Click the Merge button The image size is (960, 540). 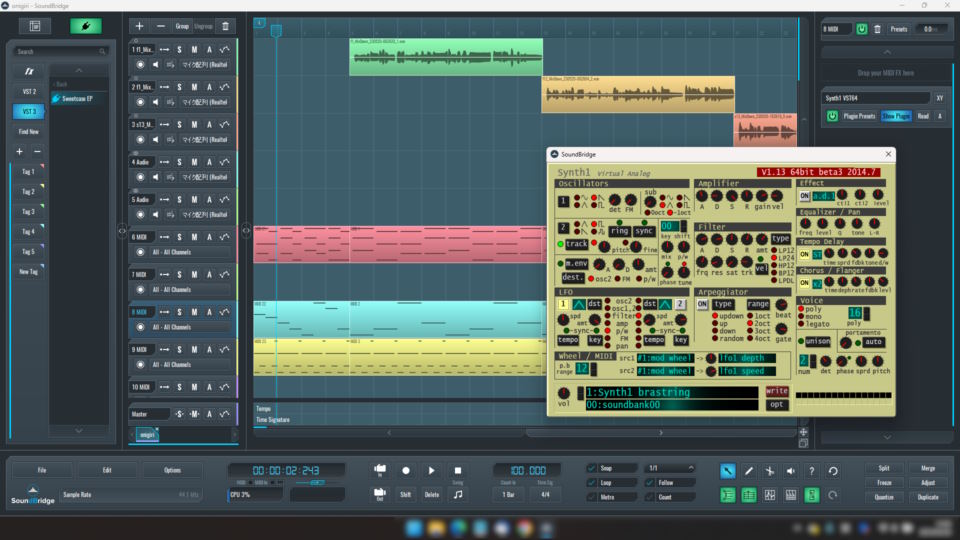(928, 468)
